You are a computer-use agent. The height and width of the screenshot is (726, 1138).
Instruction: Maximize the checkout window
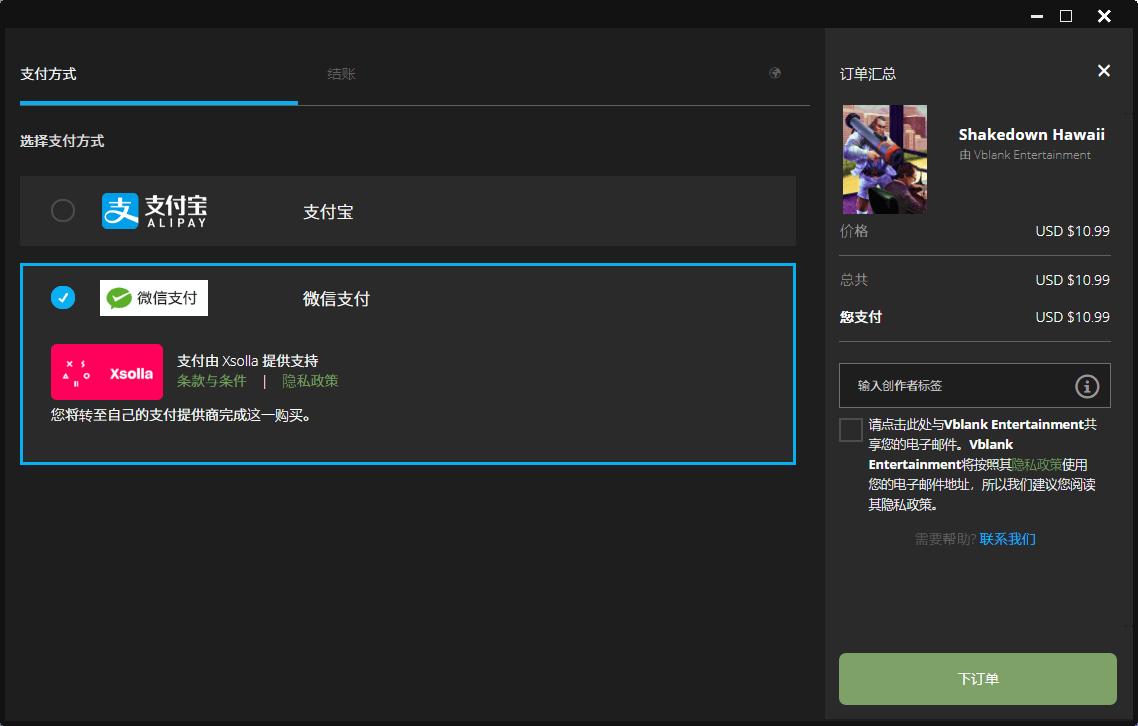tap(1066, 16)
